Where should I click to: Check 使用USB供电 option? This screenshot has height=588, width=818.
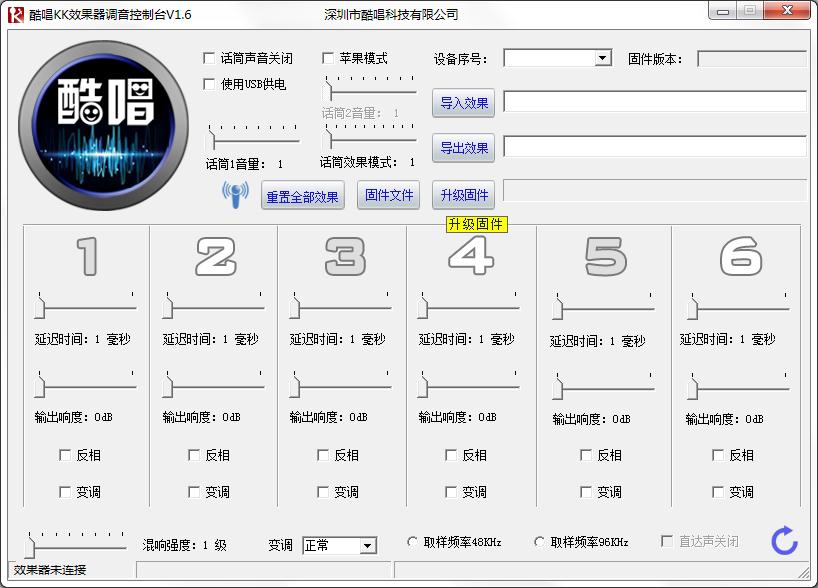pos(209,84)
